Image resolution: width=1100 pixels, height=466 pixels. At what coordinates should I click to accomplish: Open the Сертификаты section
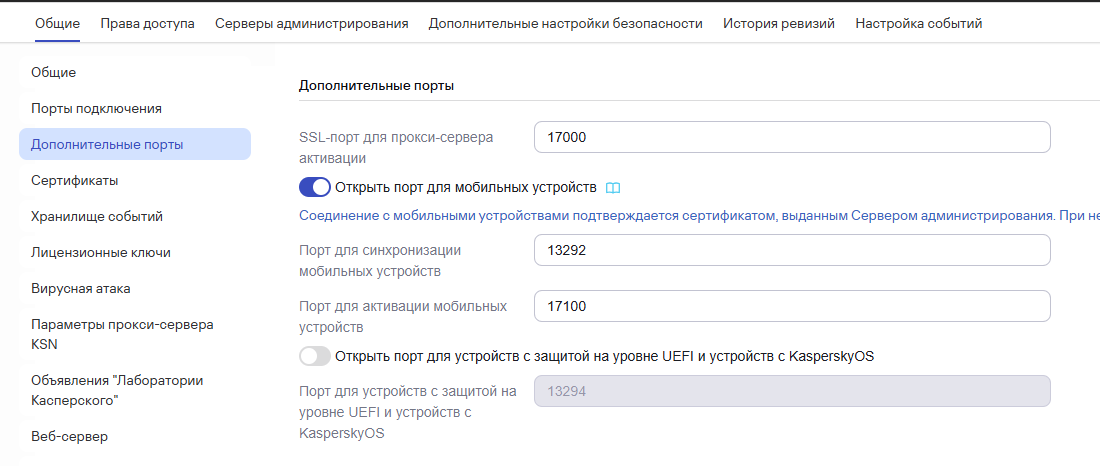coord(75,180)
